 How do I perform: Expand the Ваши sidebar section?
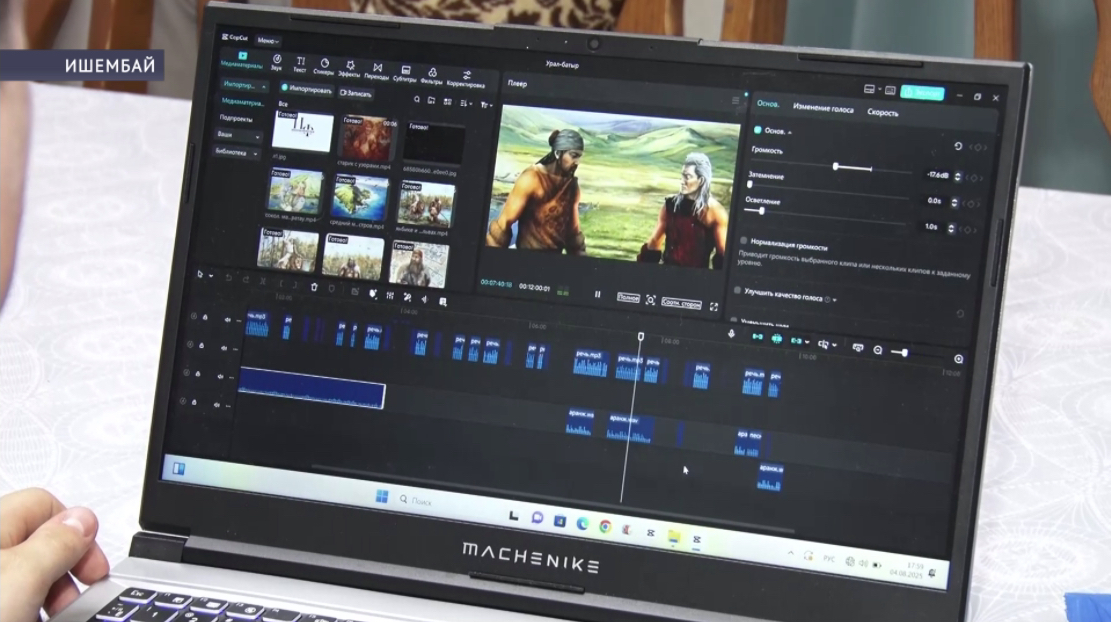238,135
